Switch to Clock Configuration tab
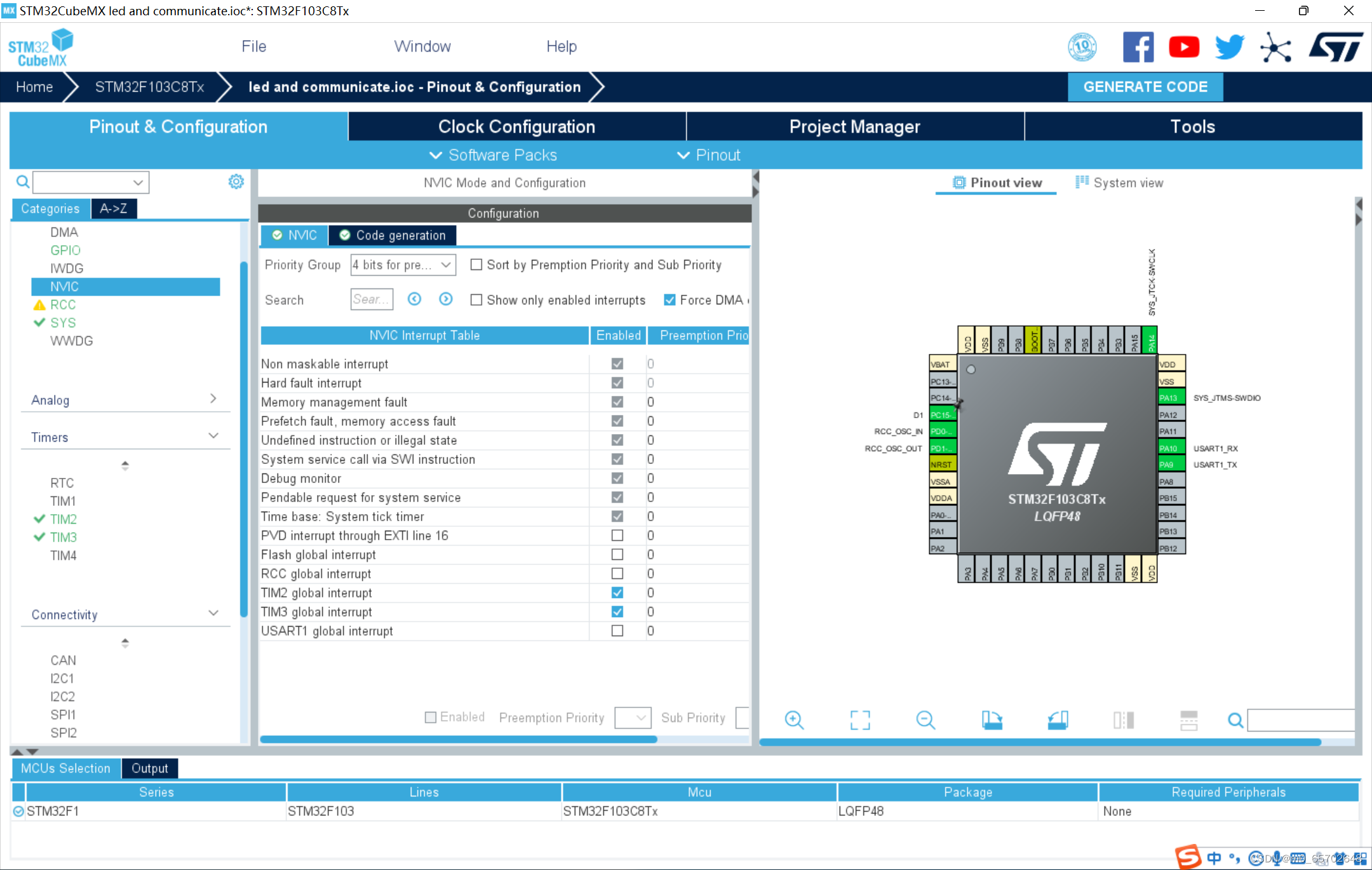1372x870 pixels. tap(516, 126)
